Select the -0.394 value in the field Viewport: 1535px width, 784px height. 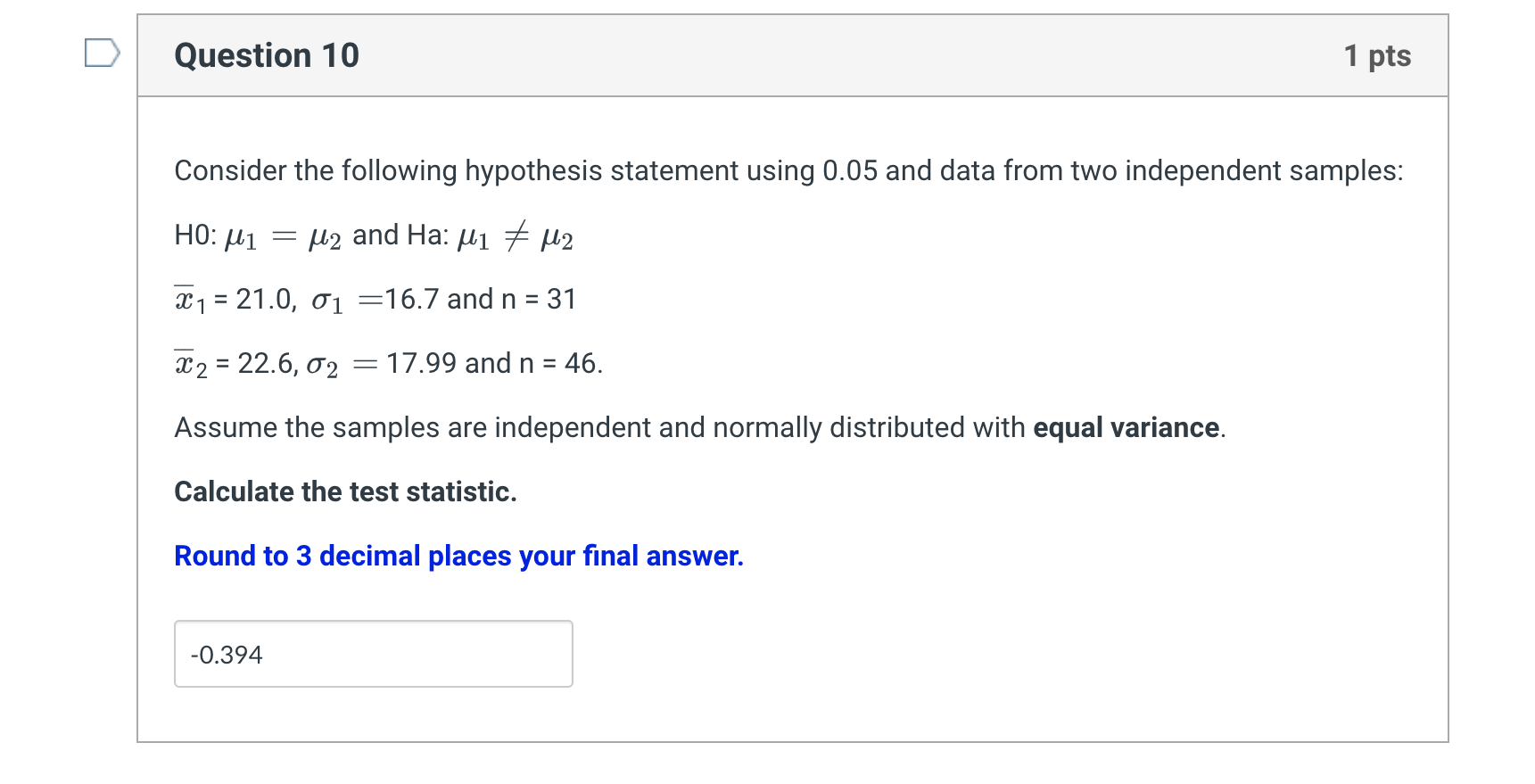(x=227, y=654)
